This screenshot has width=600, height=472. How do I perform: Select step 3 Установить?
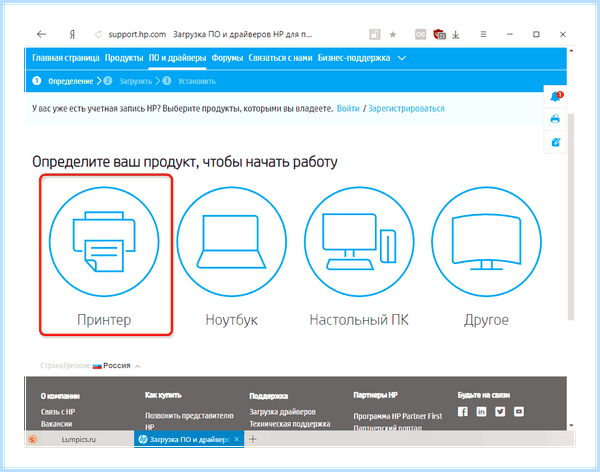coord(189,81)
